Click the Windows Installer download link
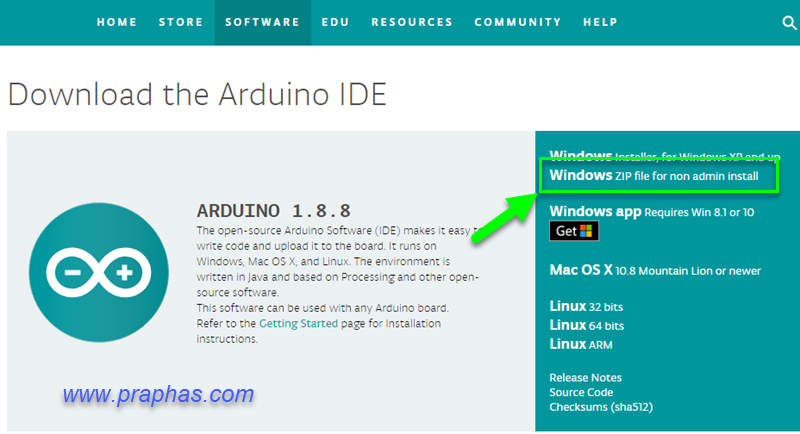Image resolution: width=800 pixels, height=434 pixels. coord(665,155)
